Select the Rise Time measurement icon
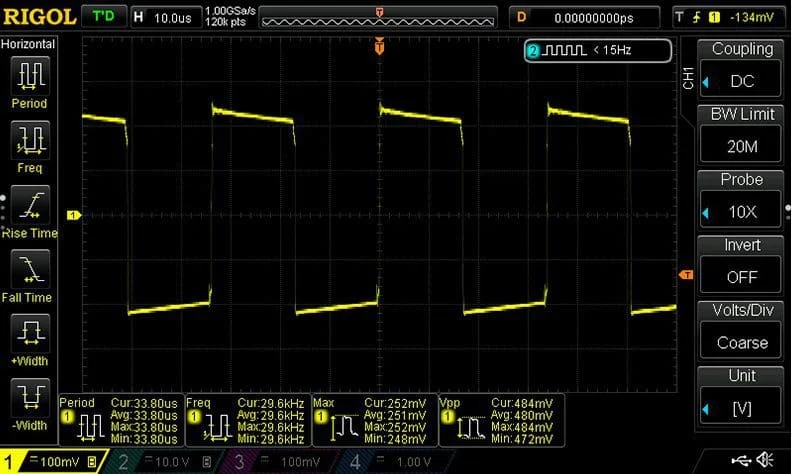The height and width of the screenshot is (474, 792). point(30,205)
